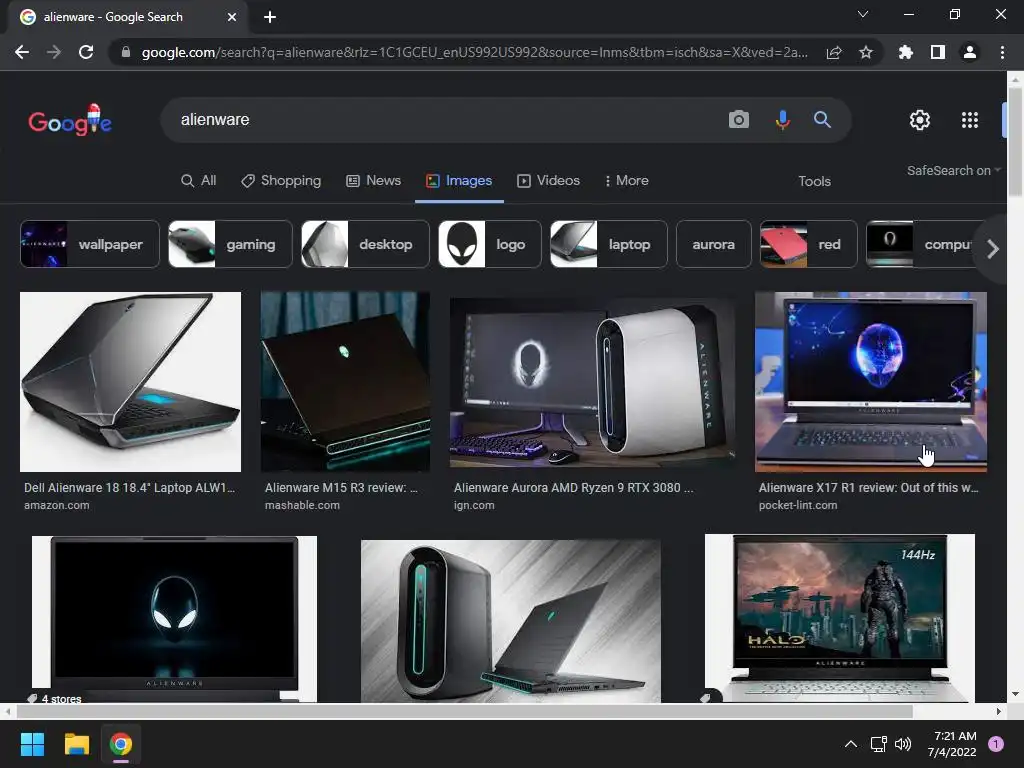
Task: Go to Google home via logo
Action: pyautogui.click(x=70, y=120)
